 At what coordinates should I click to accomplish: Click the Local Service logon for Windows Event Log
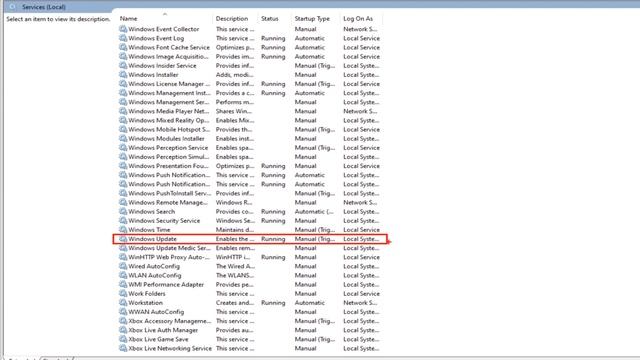pos(361,38)
